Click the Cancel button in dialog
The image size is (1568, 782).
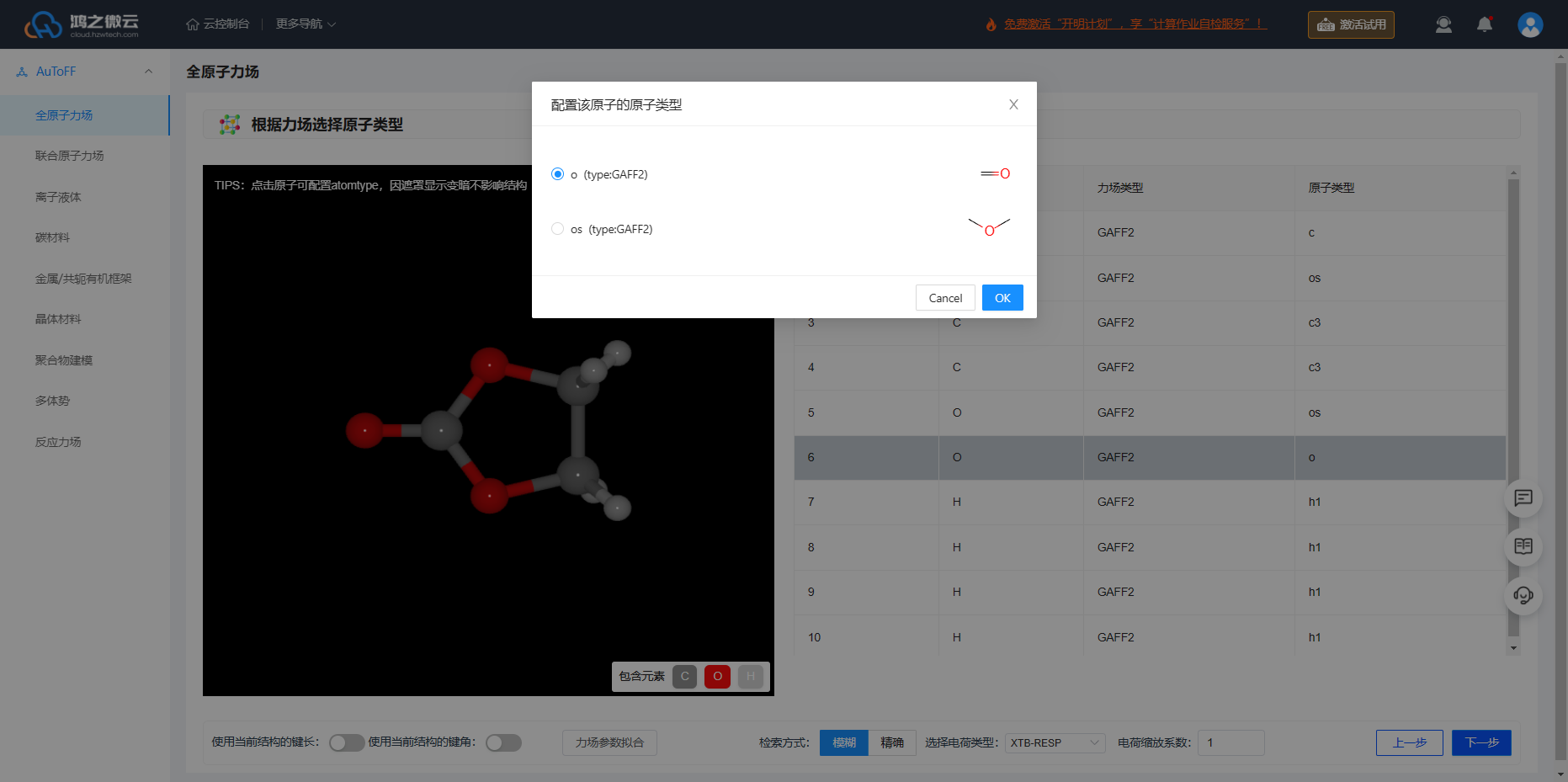[x=945, y=298]
